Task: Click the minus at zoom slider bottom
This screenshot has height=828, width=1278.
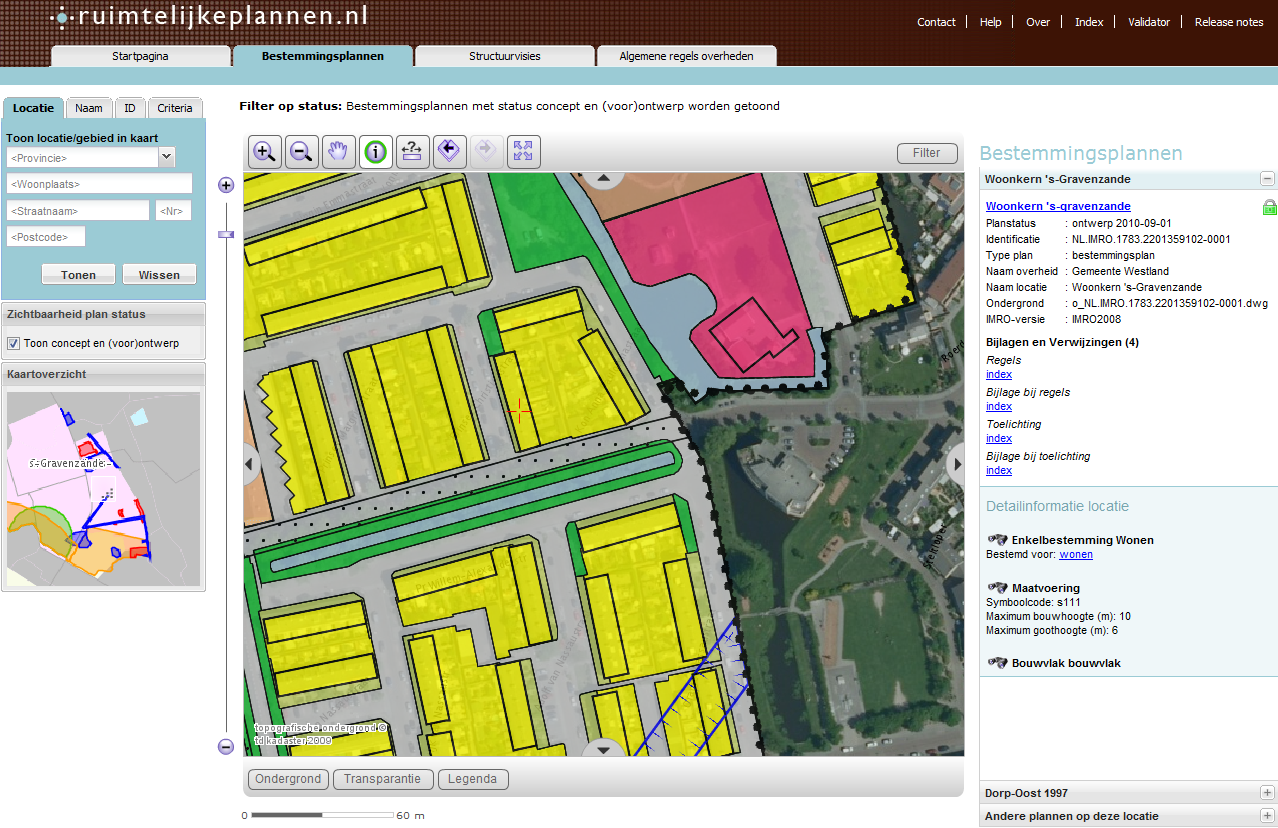Action: pyautogui.click(x=226, y=746)
